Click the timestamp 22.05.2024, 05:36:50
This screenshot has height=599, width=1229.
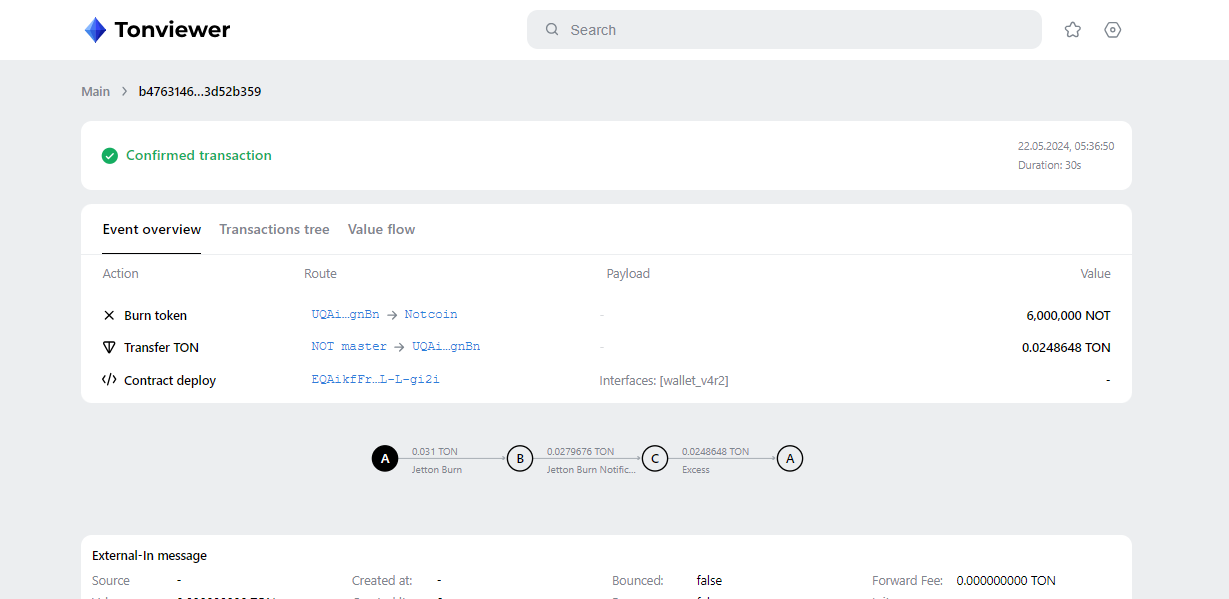[1066, 146]
